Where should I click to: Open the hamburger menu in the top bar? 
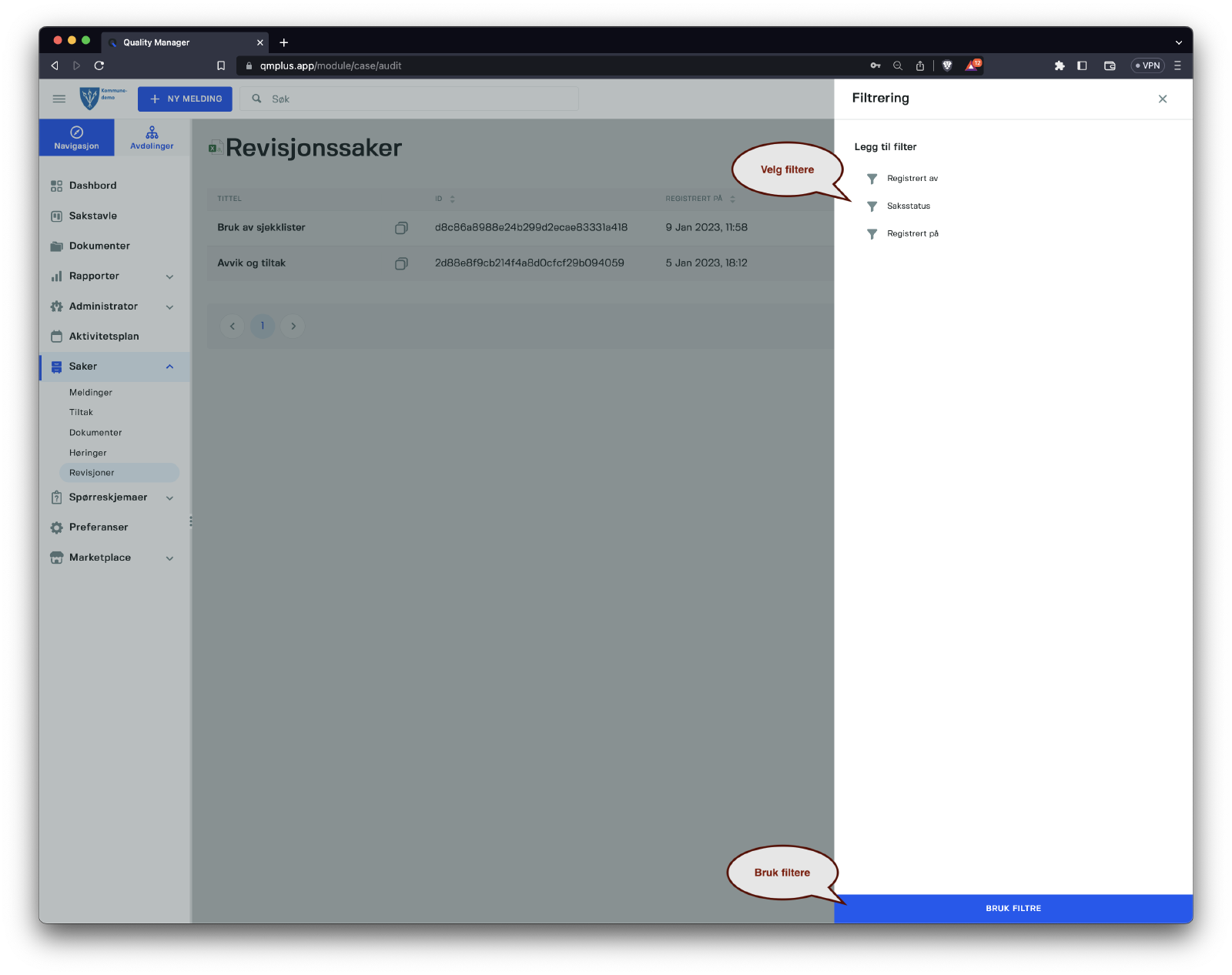pyautogui.click(x=59, y=99)
